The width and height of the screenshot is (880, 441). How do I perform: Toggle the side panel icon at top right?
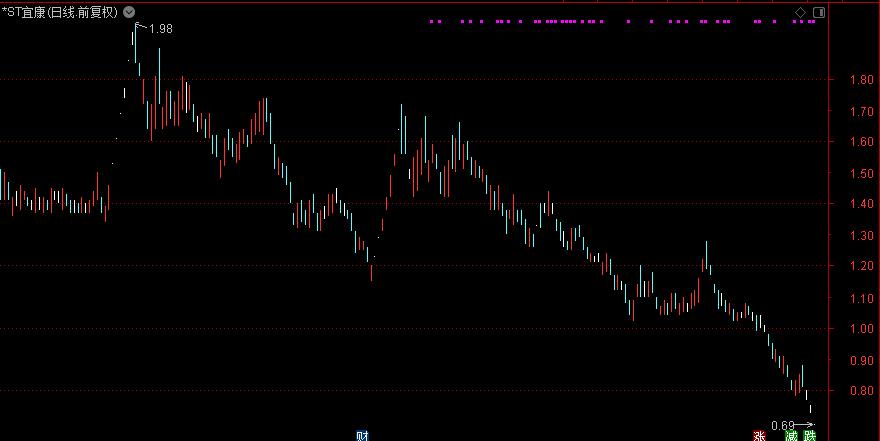click(819, 12)
